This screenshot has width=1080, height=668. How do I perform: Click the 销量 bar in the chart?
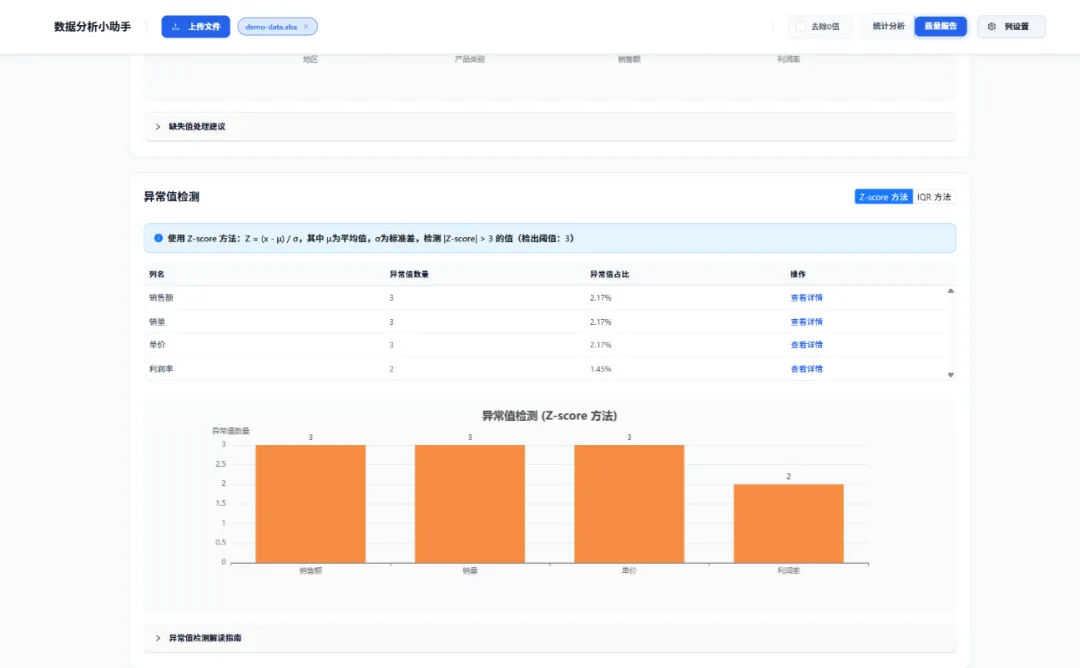point(470,504)
